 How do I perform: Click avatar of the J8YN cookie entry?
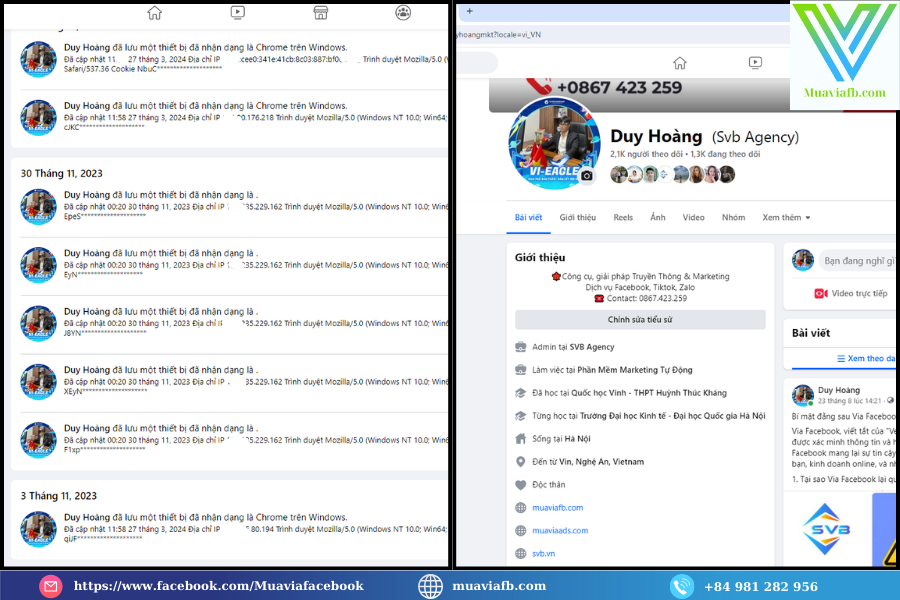click(x=38, y=323)
